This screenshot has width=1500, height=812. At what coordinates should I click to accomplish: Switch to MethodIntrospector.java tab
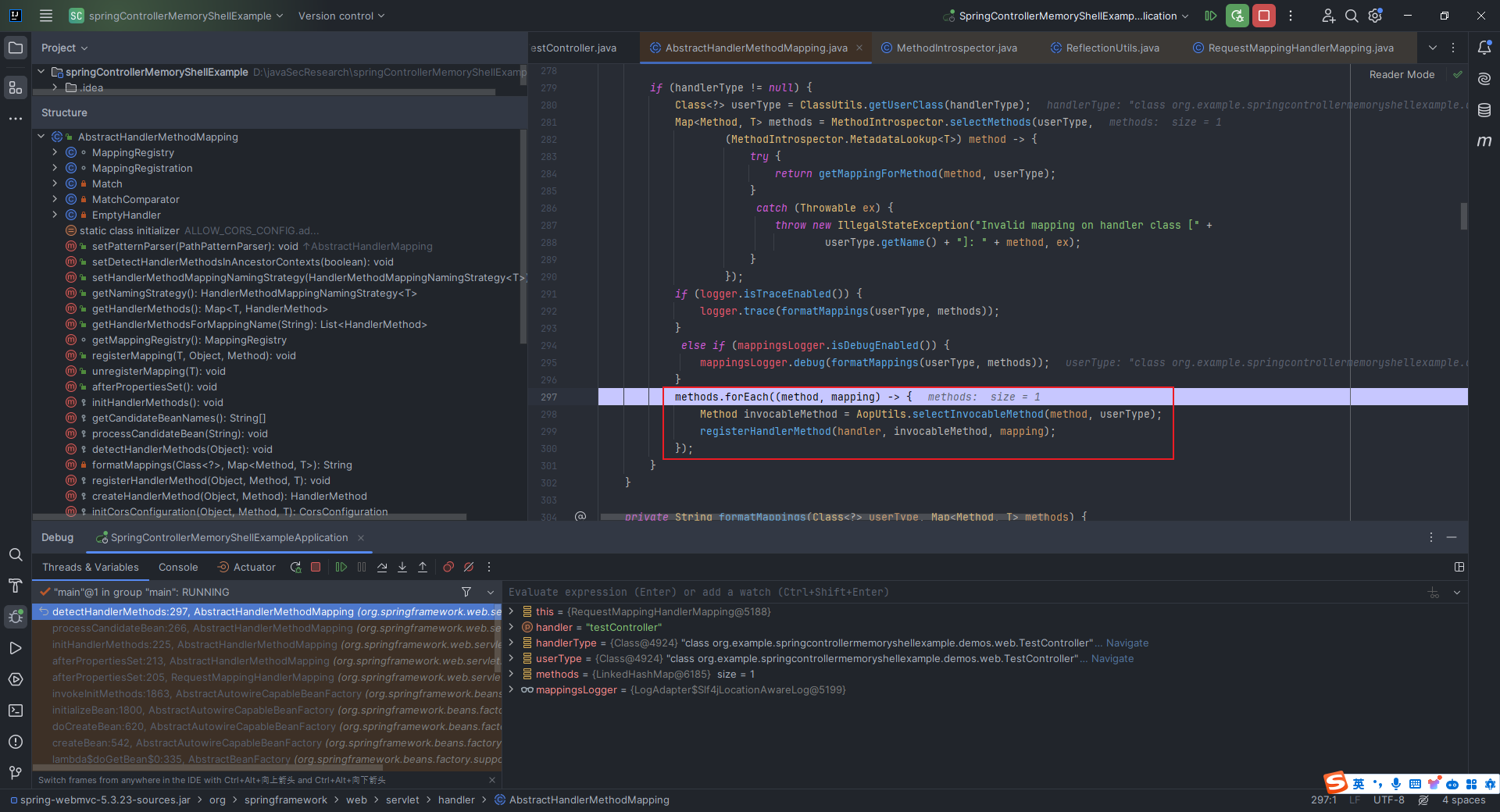(949, 48)
